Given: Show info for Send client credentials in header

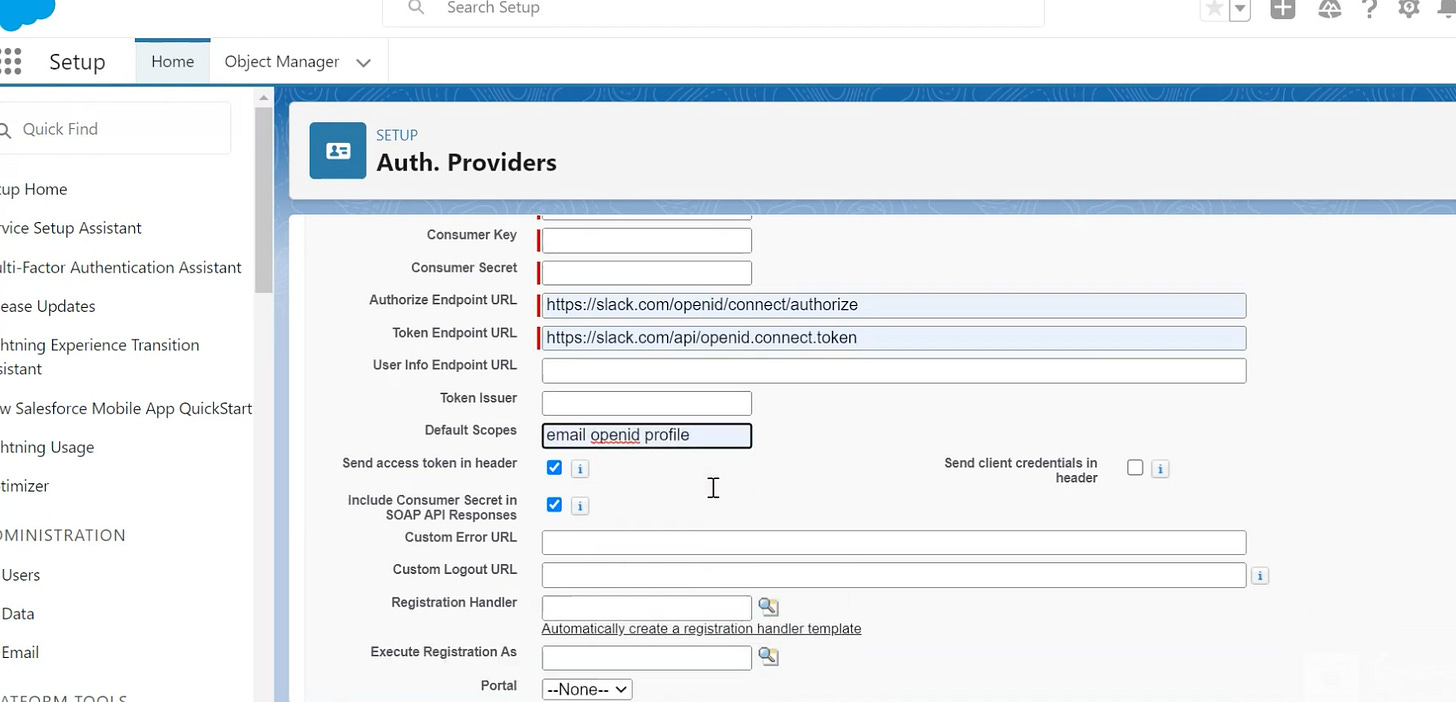Looking at the screenshot, I should (1160, 468).
